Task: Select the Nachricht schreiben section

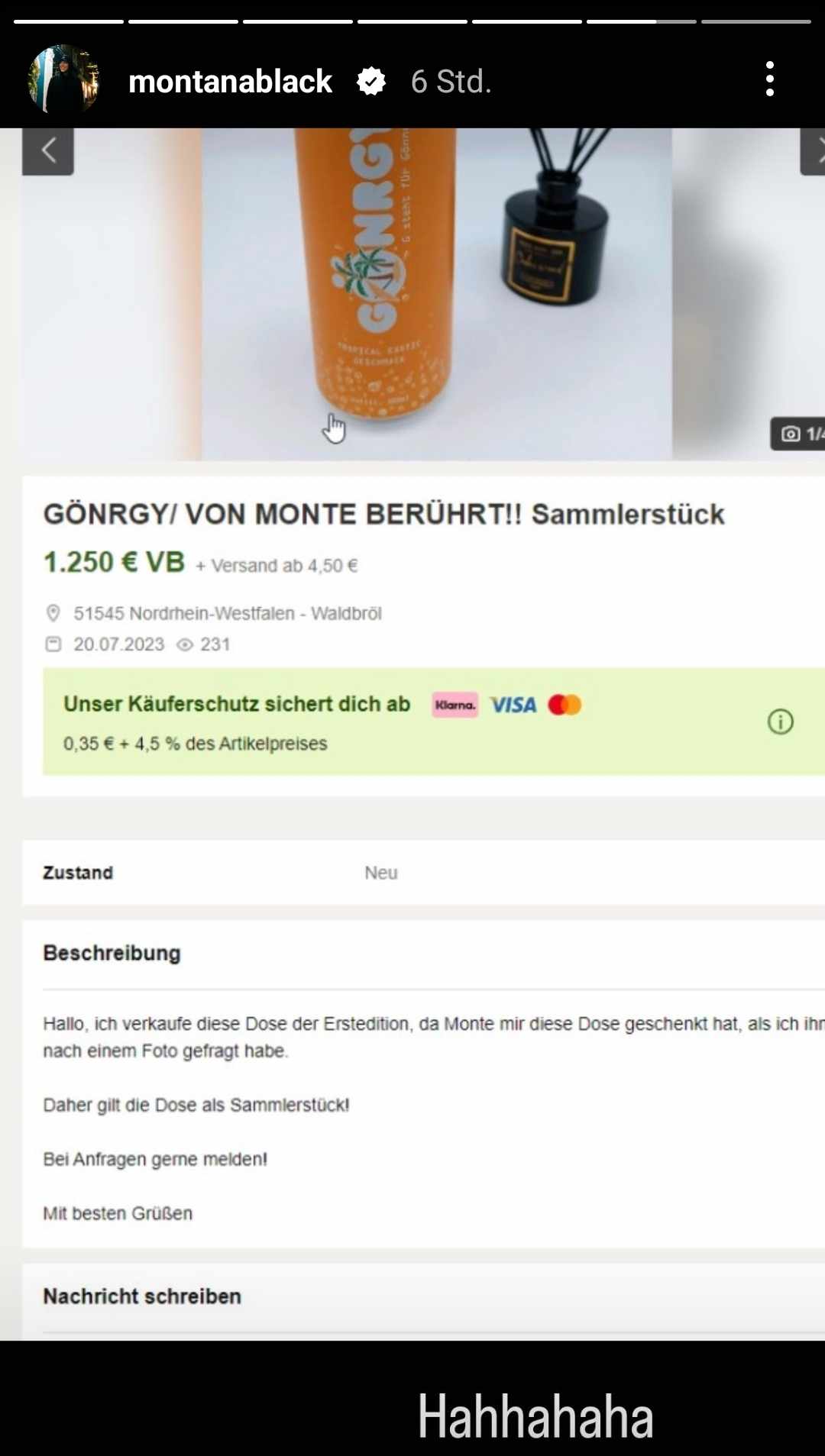Action: (142, 1296)
